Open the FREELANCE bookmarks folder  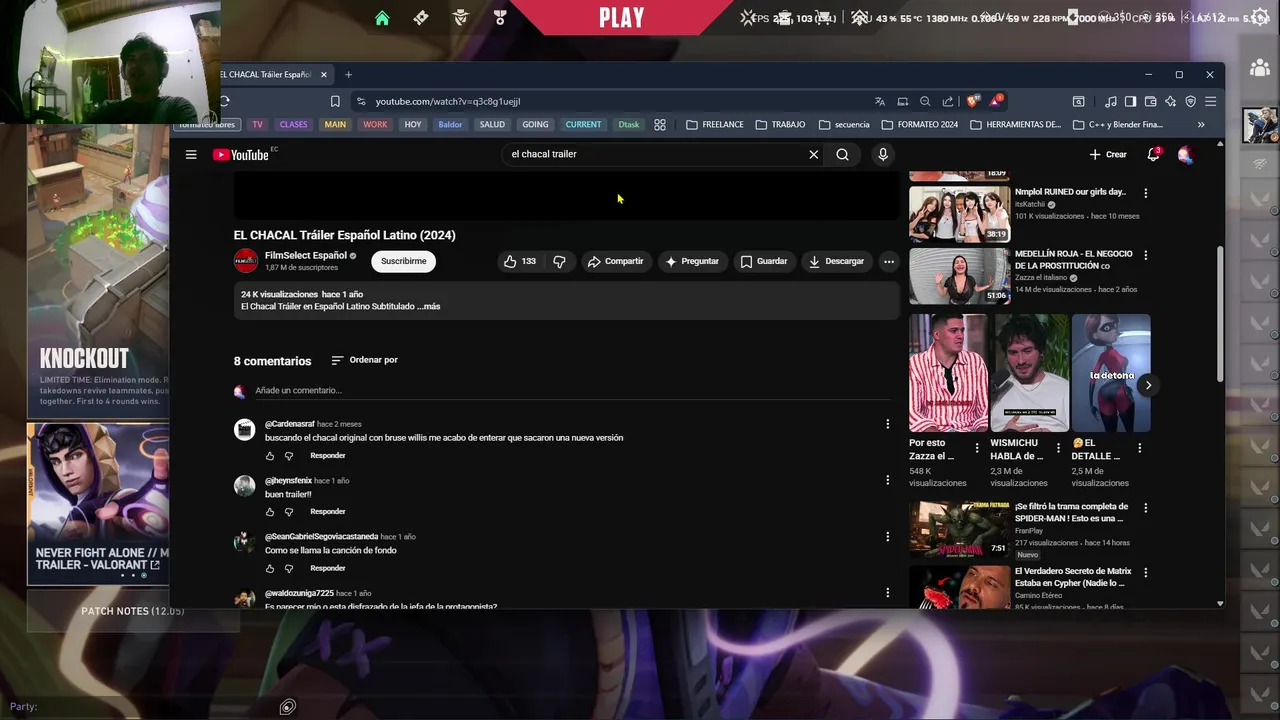[x=715, y=125]
